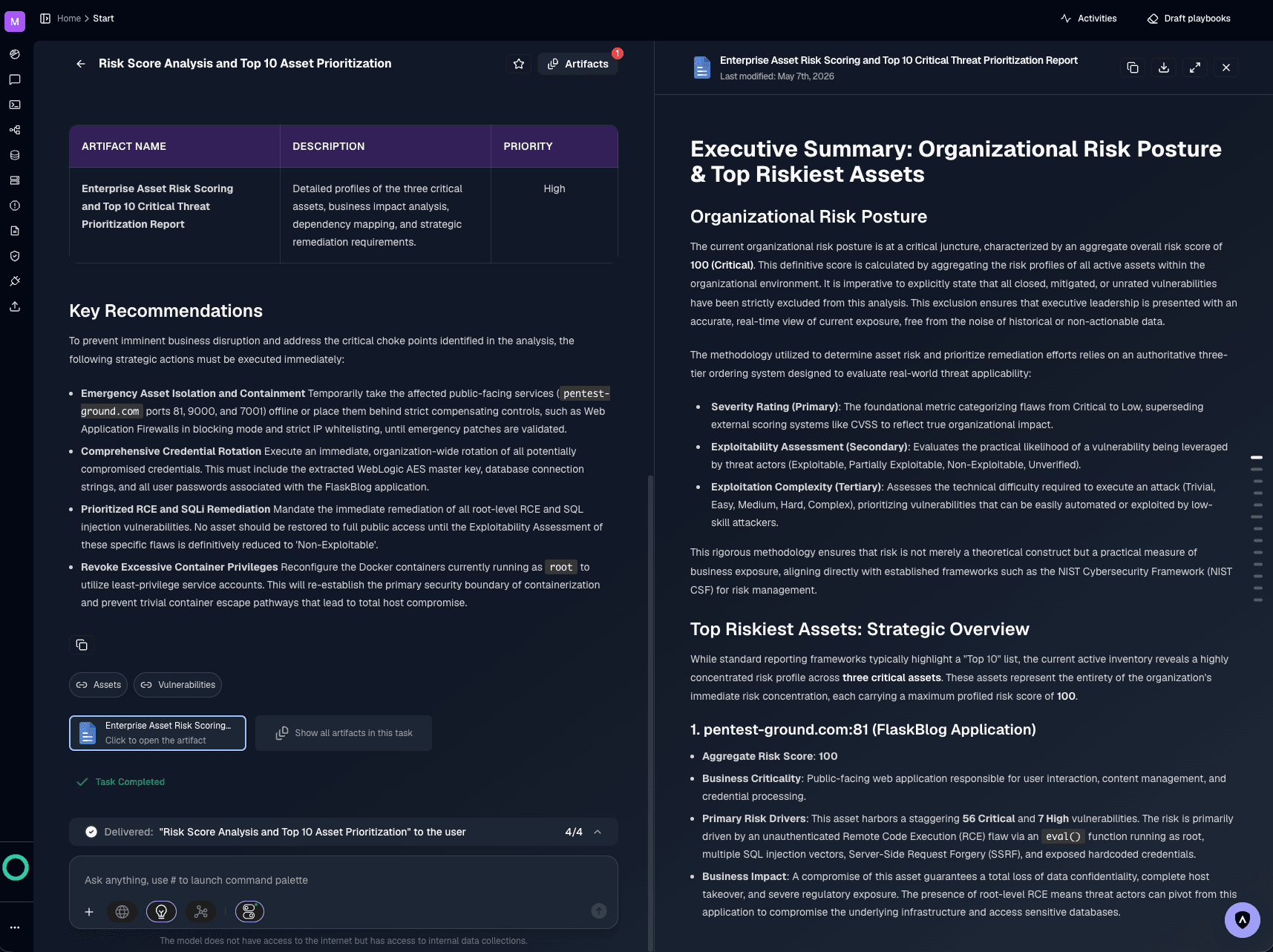Star the Risk Score Analysis task
This screenshot has height=952, width=1273.
pyautogui.click(x=519, y=64)
